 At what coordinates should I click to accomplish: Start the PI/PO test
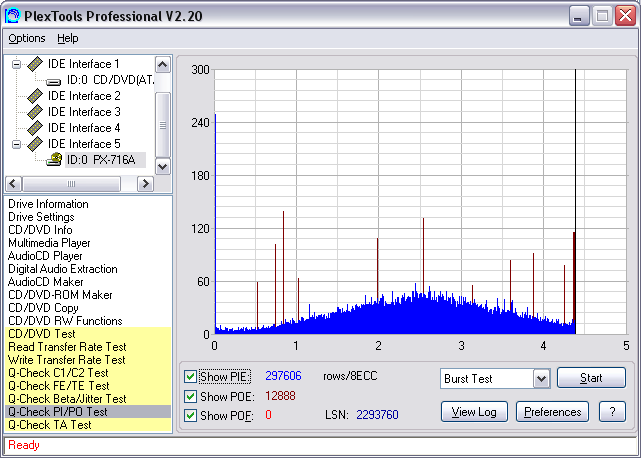pyautogui.click(x=591, y=378)
